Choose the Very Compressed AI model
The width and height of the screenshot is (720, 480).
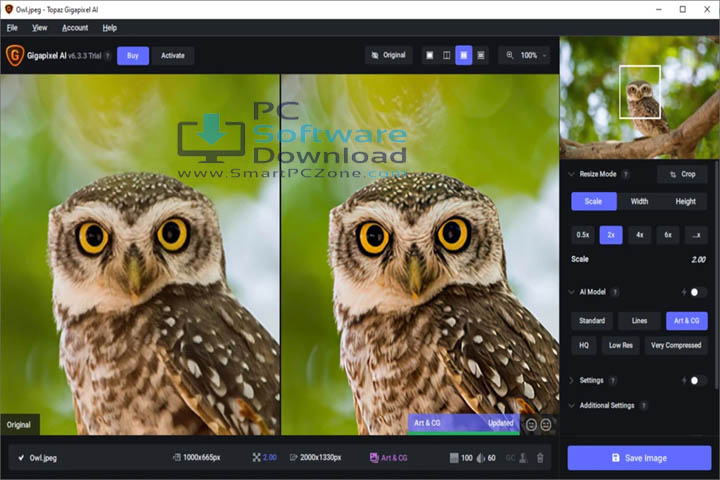click(x=676, y=345)
